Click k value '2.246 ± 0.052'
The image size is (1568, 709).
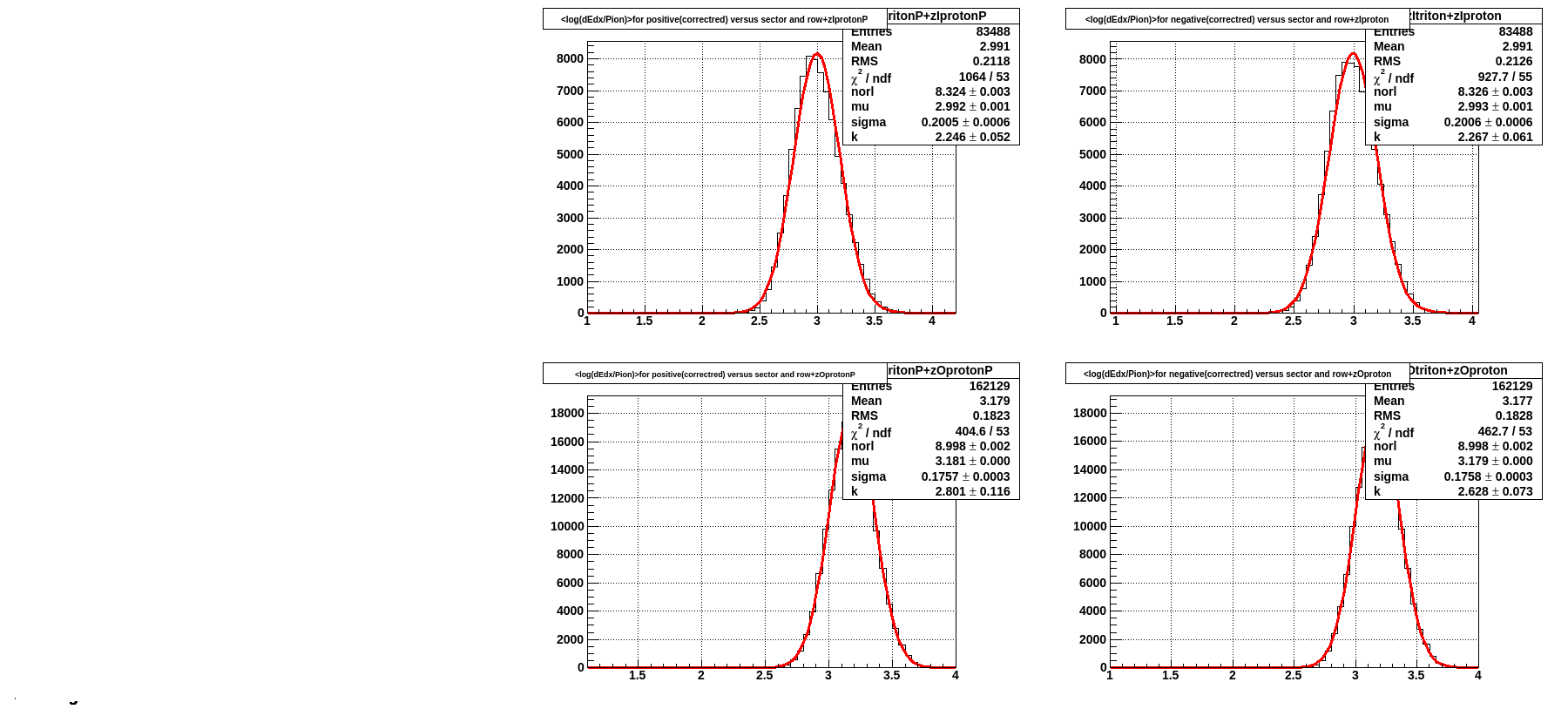[972, 137]
